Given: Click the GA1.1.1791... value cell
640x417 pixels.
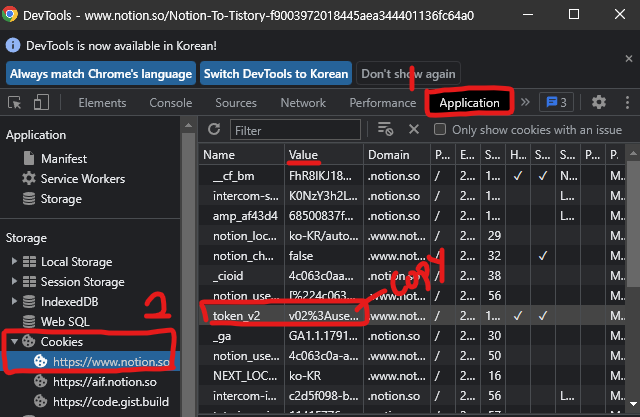Looking at the screenshot, I should [x=324, y=335].
